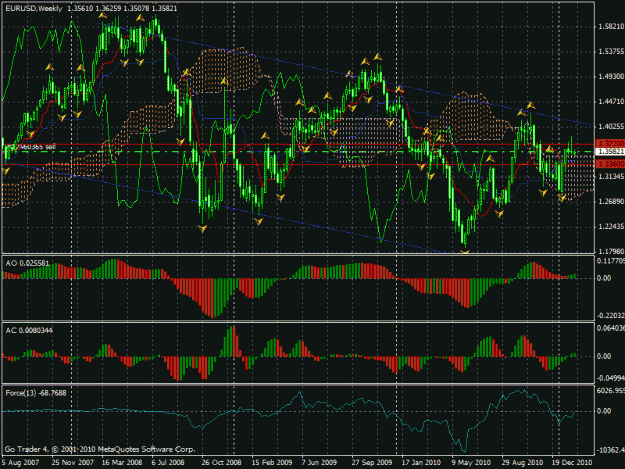Click the AC scale minimum -0.04994
The width and height of the screenshot is (625, 469).
point(611,378)
